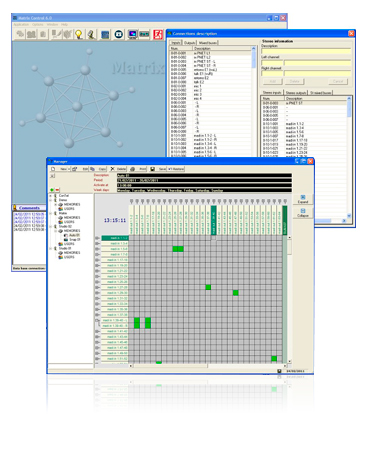The width and height of the screenshot is (375, 450).
Task: Open the Window menu in Matrix Control
Action: (x=52, y=25)
